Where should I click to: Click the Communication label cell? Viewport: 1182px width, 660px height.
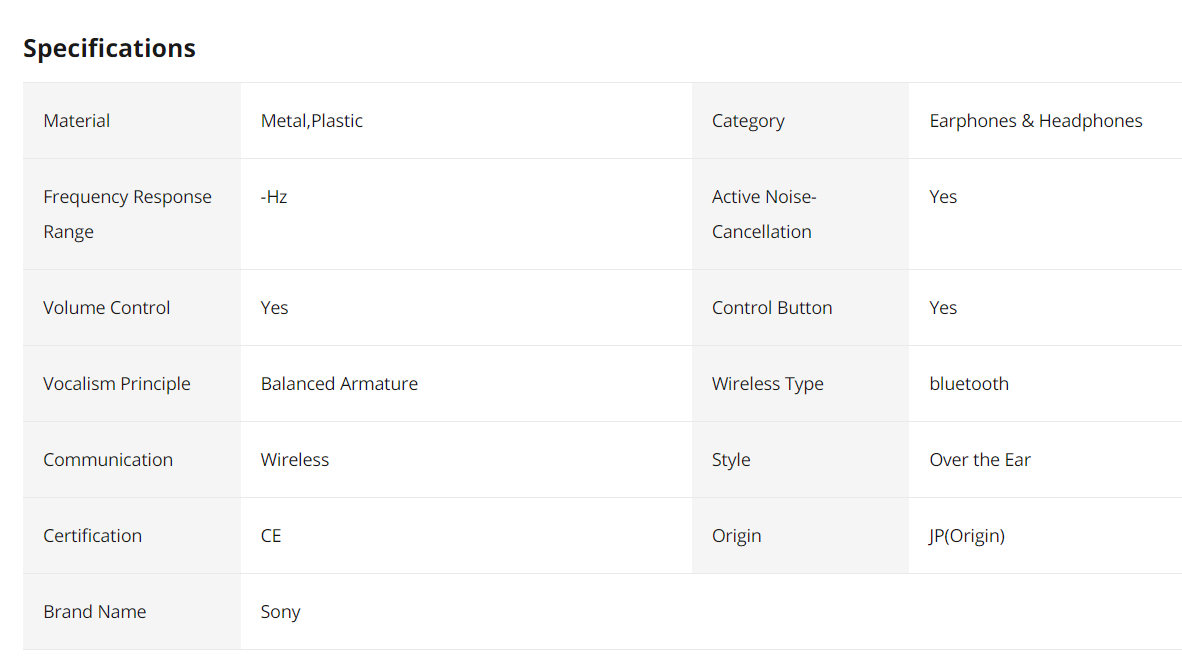pyautogui.click(x=108, y=460)
